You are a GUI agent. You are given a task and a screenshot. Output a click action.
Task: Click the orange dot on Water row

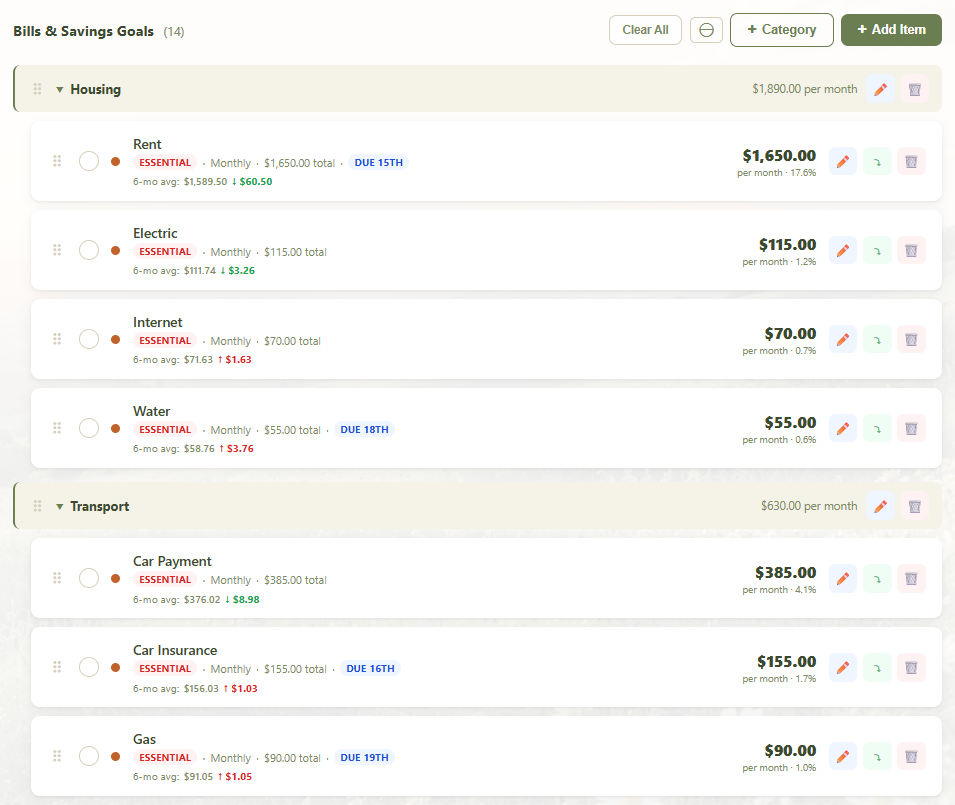coord(115,429)
